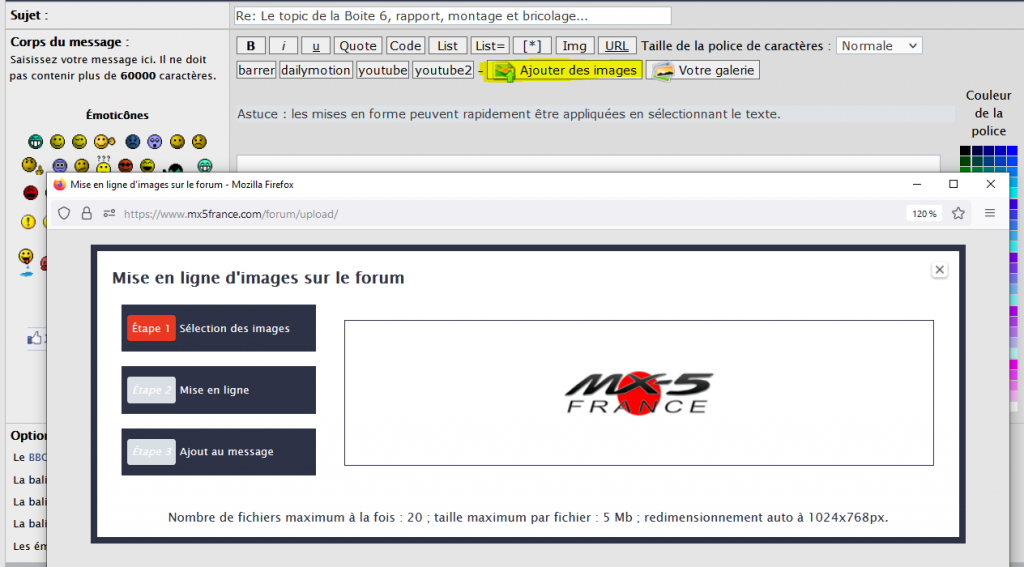Insert a youtube video tag

pos(383,70)
